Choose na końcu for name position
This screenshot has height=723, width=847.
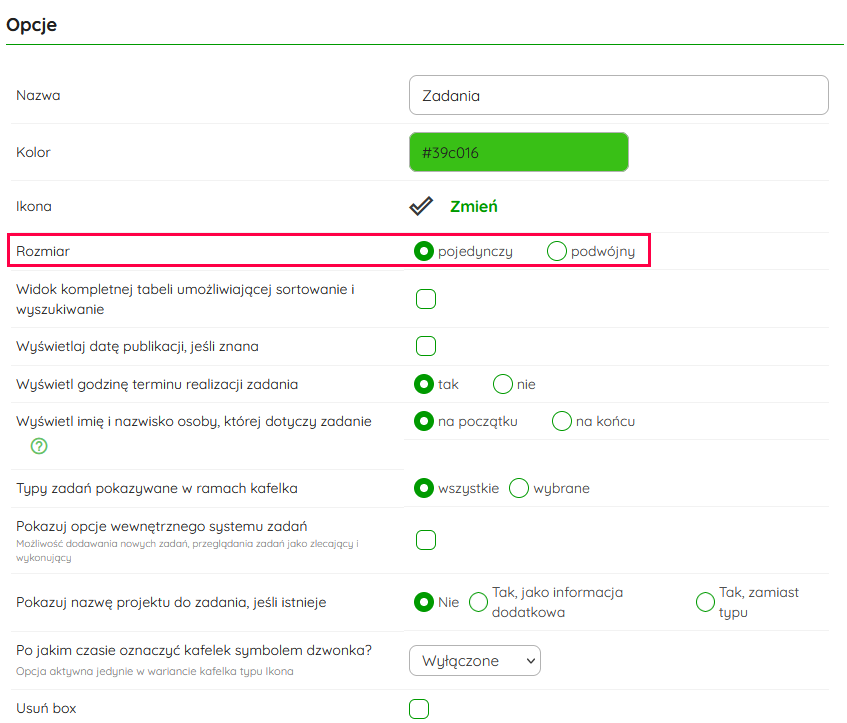point(562,421)
